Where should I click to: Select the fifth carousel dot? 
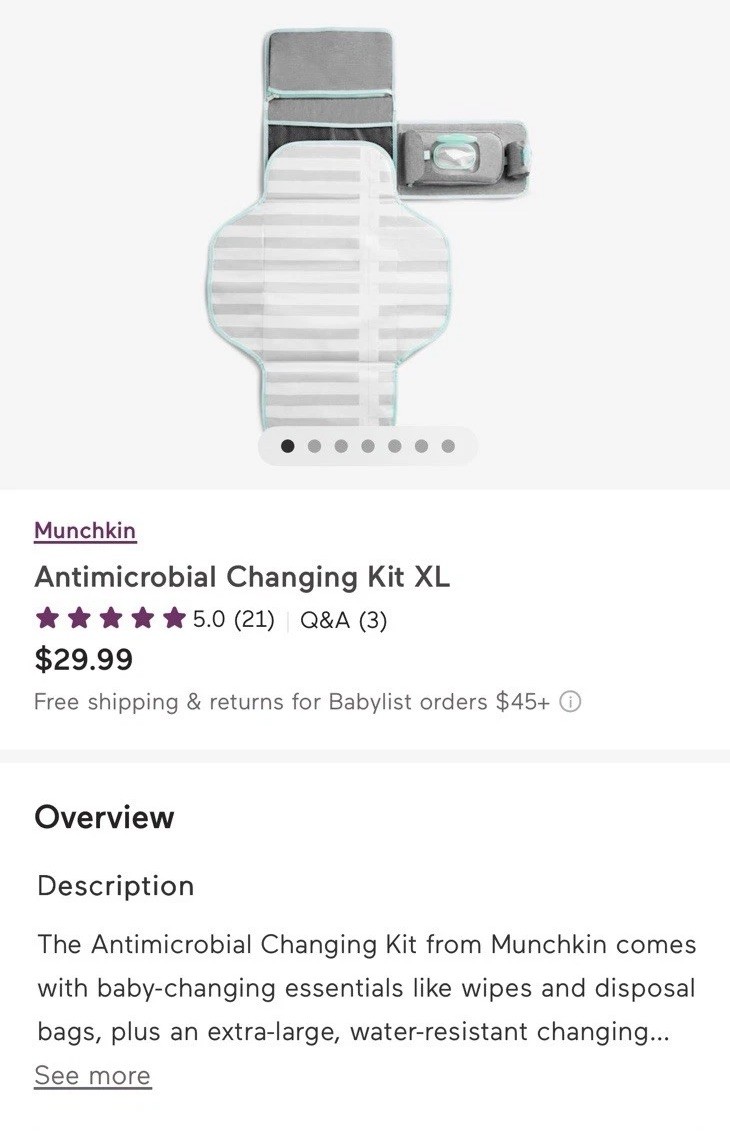tap(395, 446)
